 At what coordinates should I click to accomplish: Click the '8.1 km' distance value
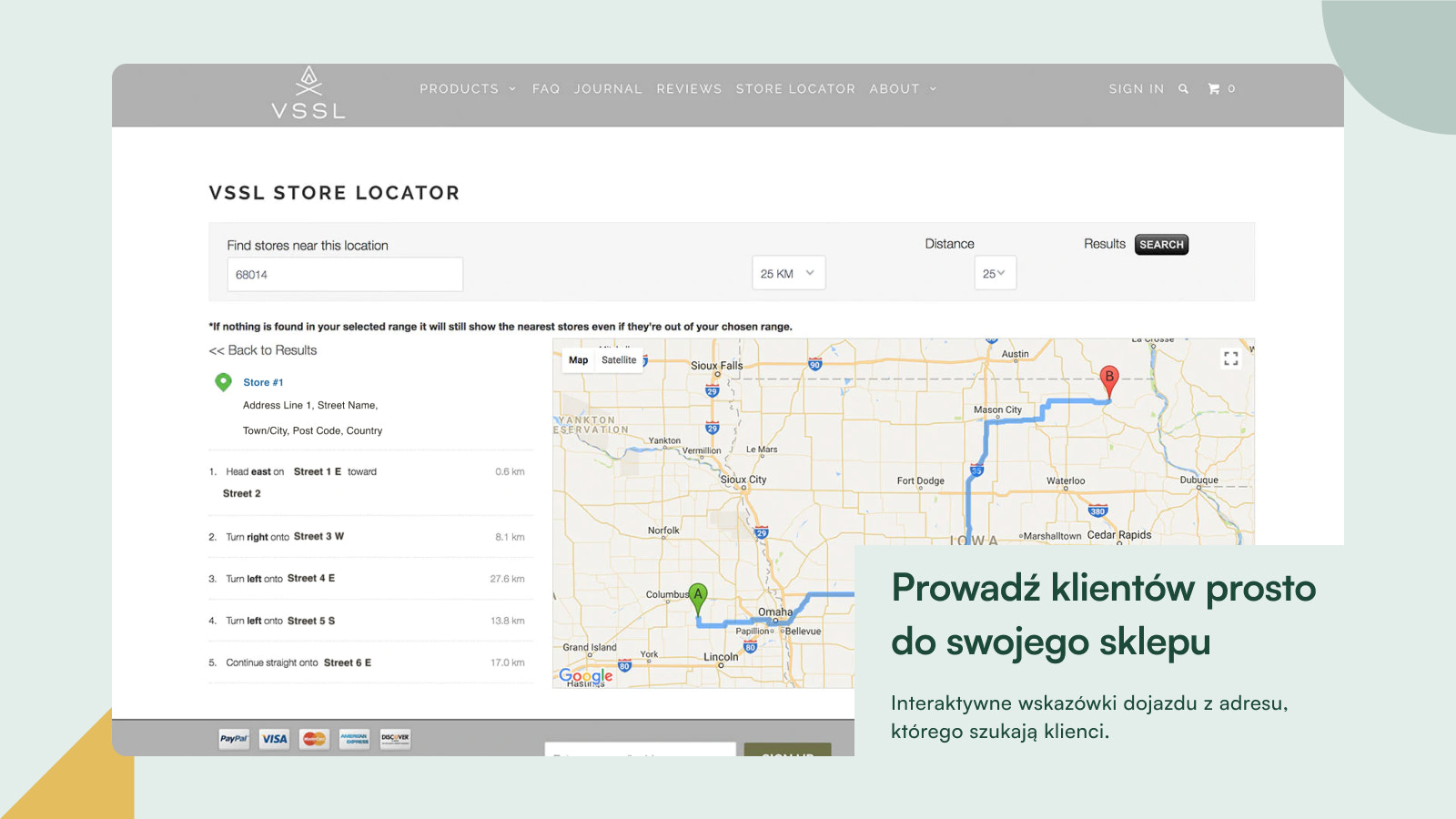tap(510, 537)
